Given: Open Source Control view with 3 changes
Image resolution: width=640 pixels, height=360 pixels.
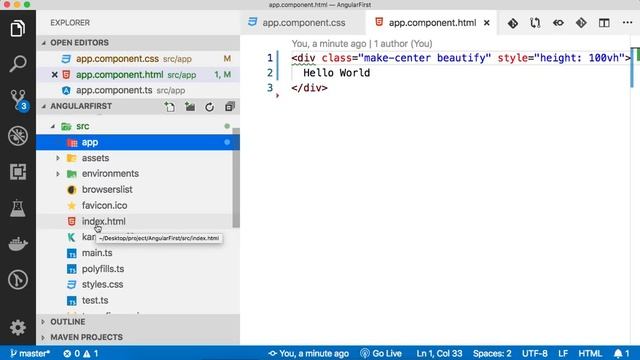Looking at the screenshot, I should 18,100.
